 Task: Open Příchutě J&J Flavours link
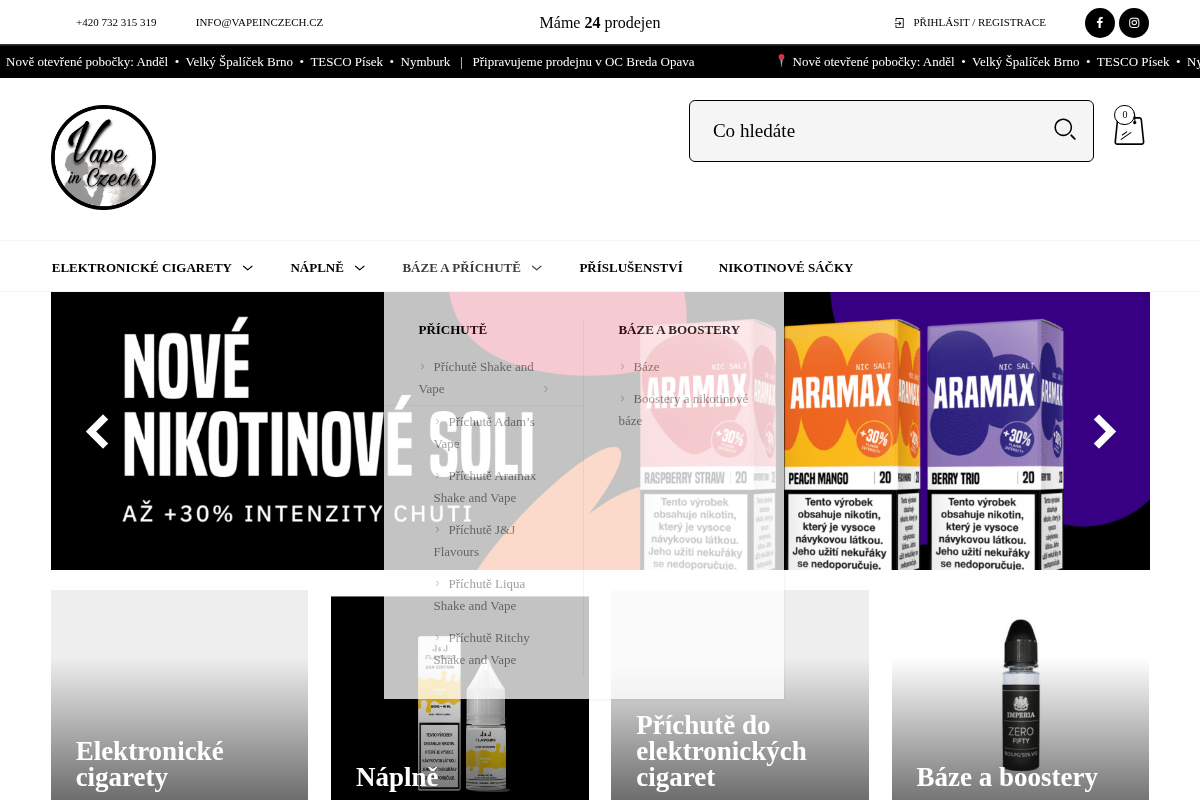[x=475, y=541]
